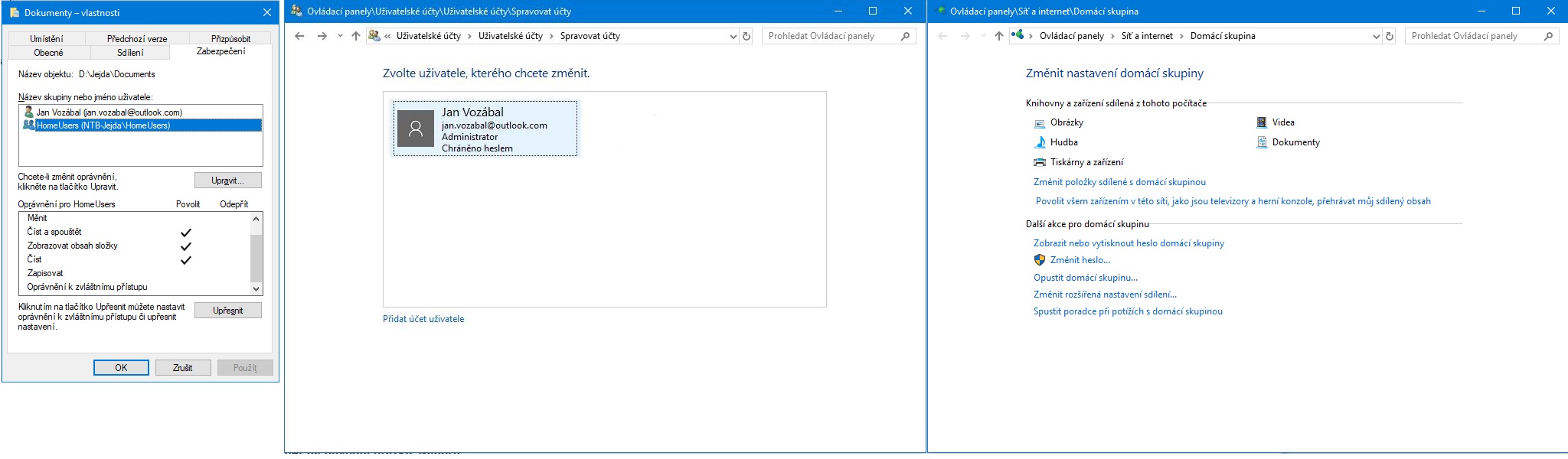The width and height of the screenshot is (1568, 459).
Task: Click homegroup icon in address bar
Action: (x=1018, y=34)
